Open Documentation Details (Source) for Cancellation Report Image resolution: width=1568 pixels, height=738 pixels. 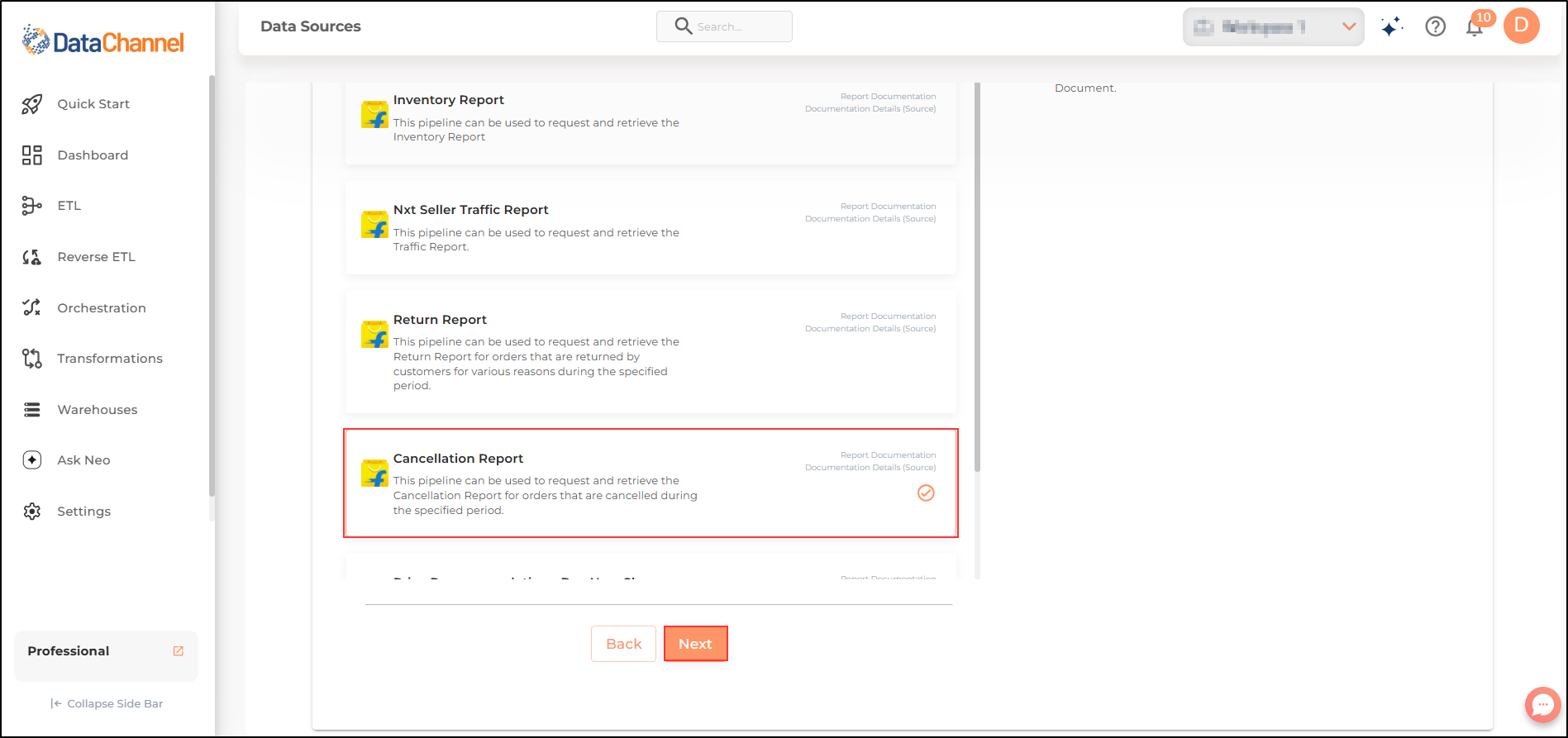click(870, 468)
